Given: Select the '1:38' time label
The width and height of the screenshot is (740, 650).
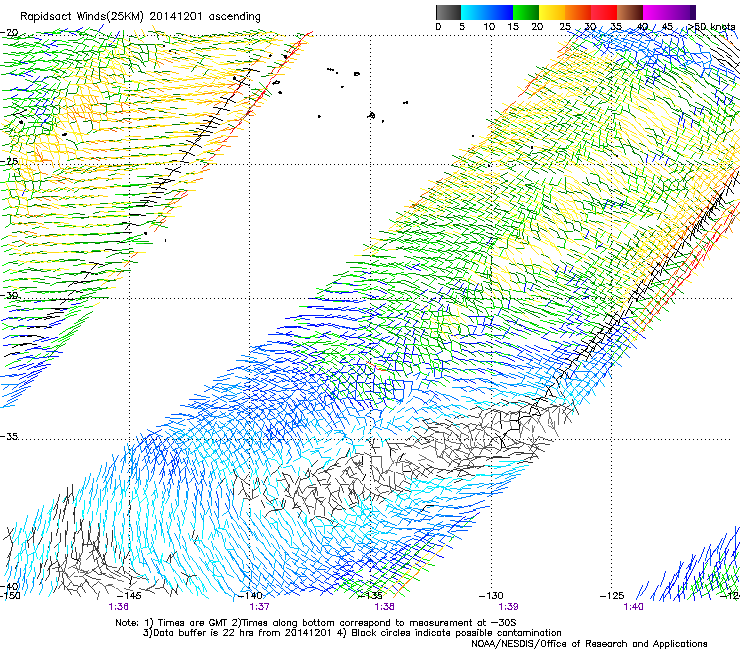Looking at the screenshot, I should click(x=384, y=607).
